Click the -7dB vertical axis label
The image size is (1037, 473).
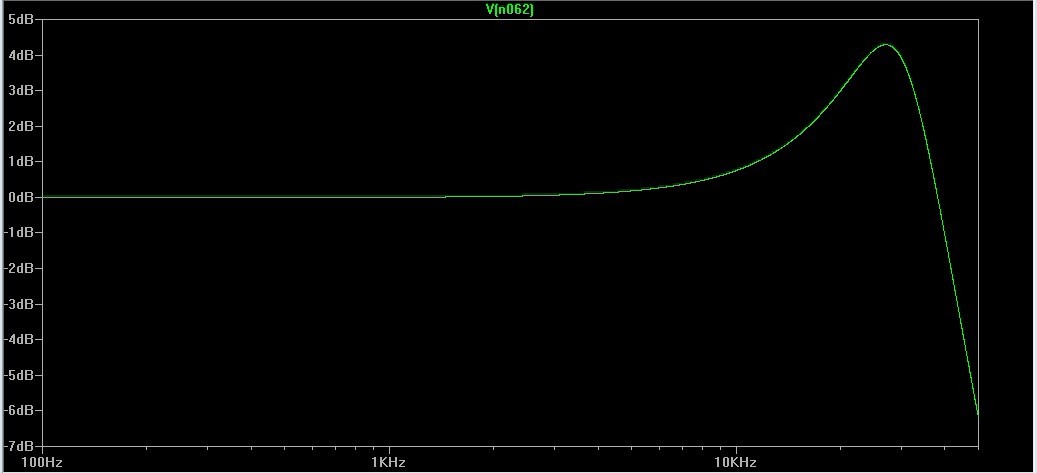click(x=18, y=446)
